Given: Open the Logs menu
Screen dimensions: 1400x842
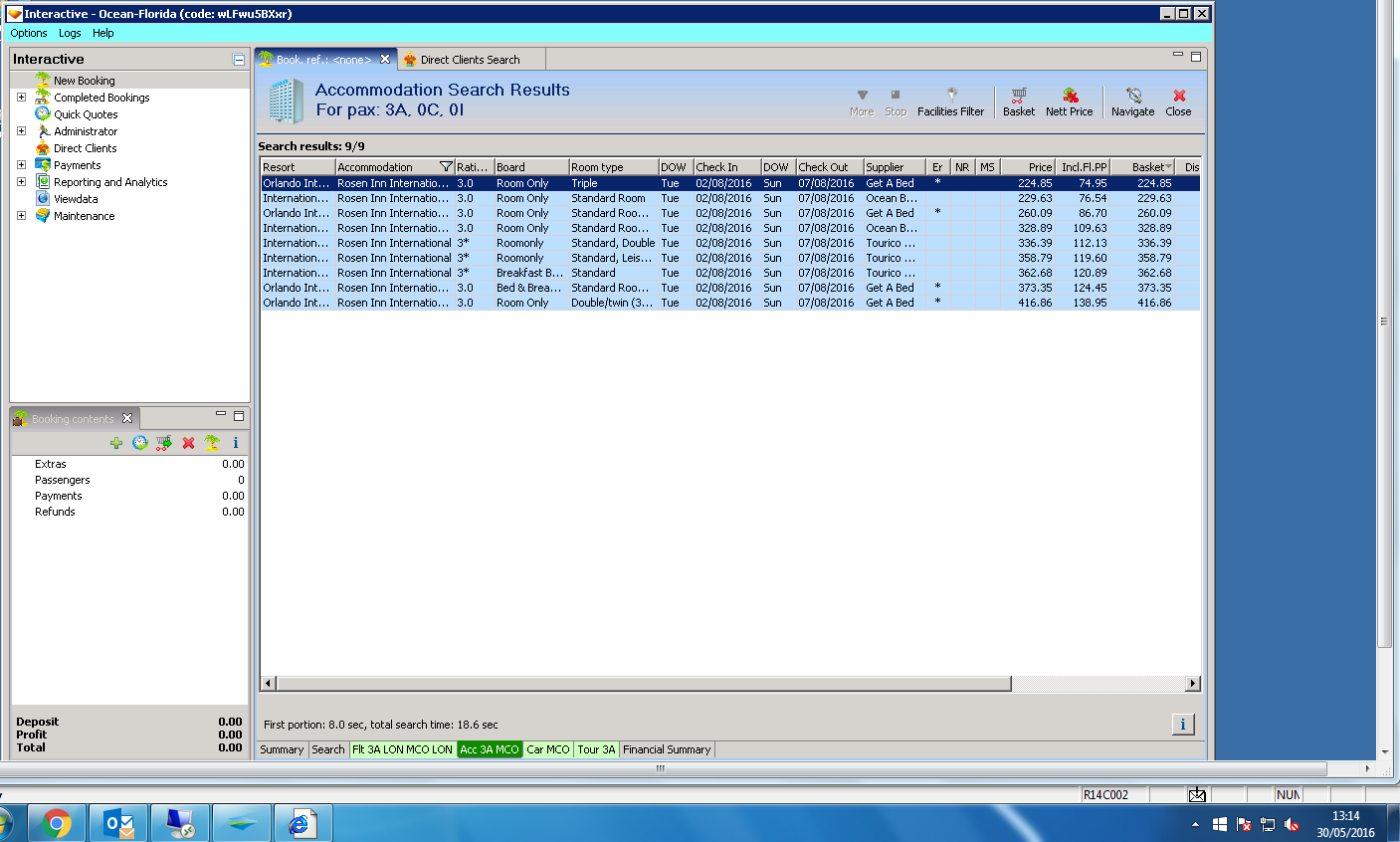Looking at the screenshot, I should (70, 33).
